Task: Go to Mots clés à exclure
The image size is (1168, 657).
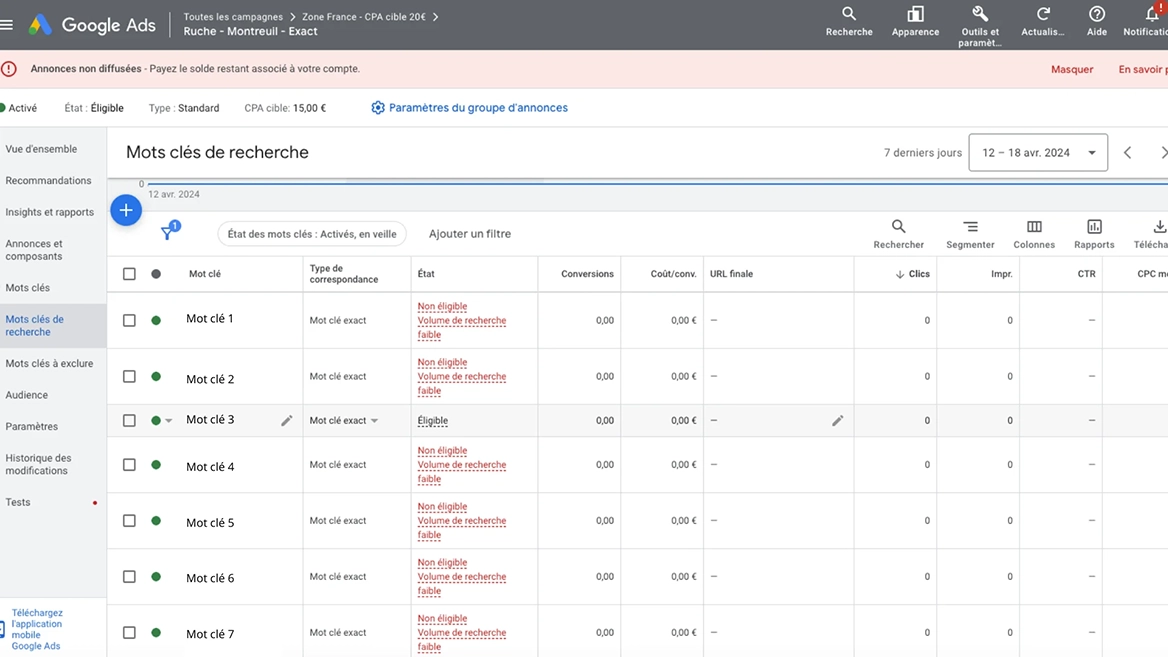Action: (x=49, y=364)
